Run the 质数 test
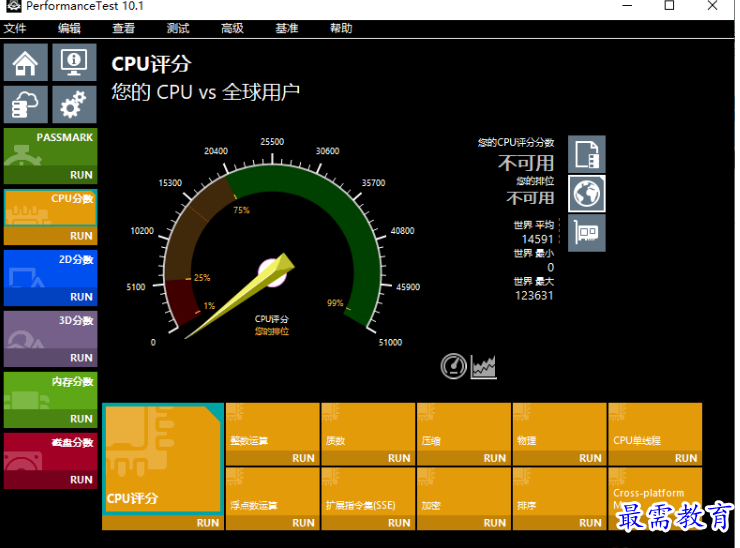 (x=368, y=434)
